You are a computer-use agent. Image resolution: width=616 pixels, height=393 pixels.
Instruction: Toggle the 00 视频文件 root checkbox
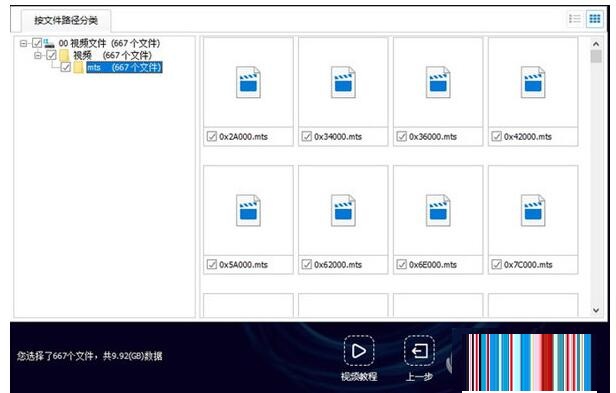[37, 43]
